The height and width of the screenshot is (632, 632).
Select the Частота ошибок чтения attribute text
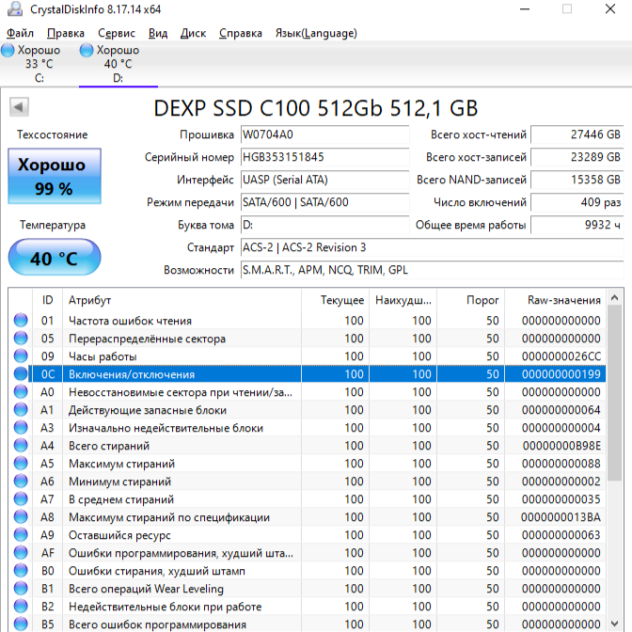pos(130,321)
